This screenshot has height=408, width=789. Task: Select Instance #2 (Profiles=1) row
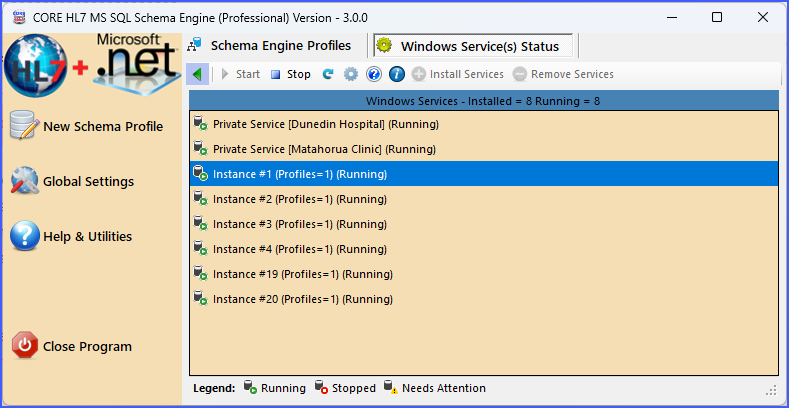pos(484,199)
